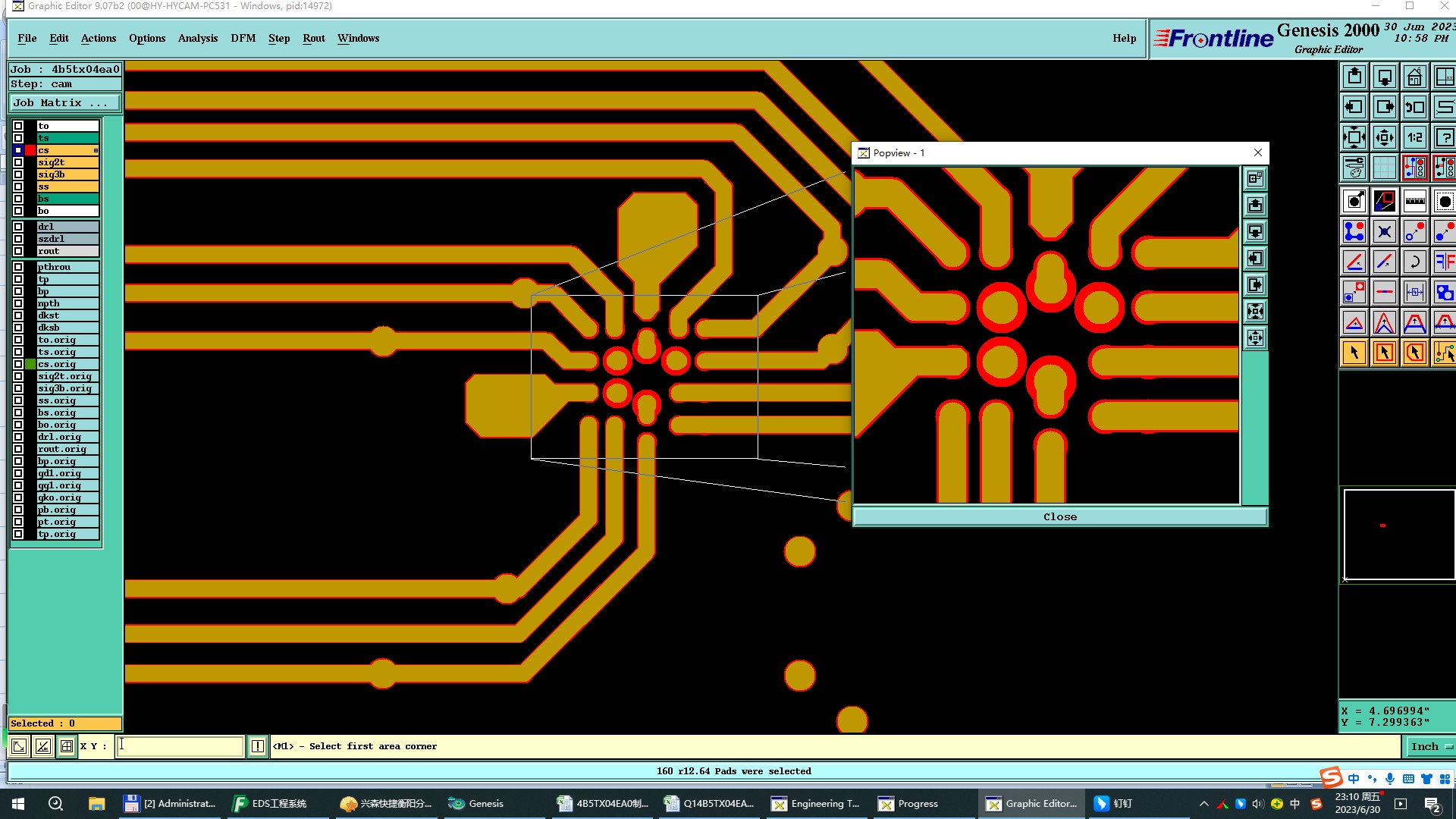Click the wrench and palette settings icon
This screenshot has width=1456, height=819.
click(x=1354, y=168)
